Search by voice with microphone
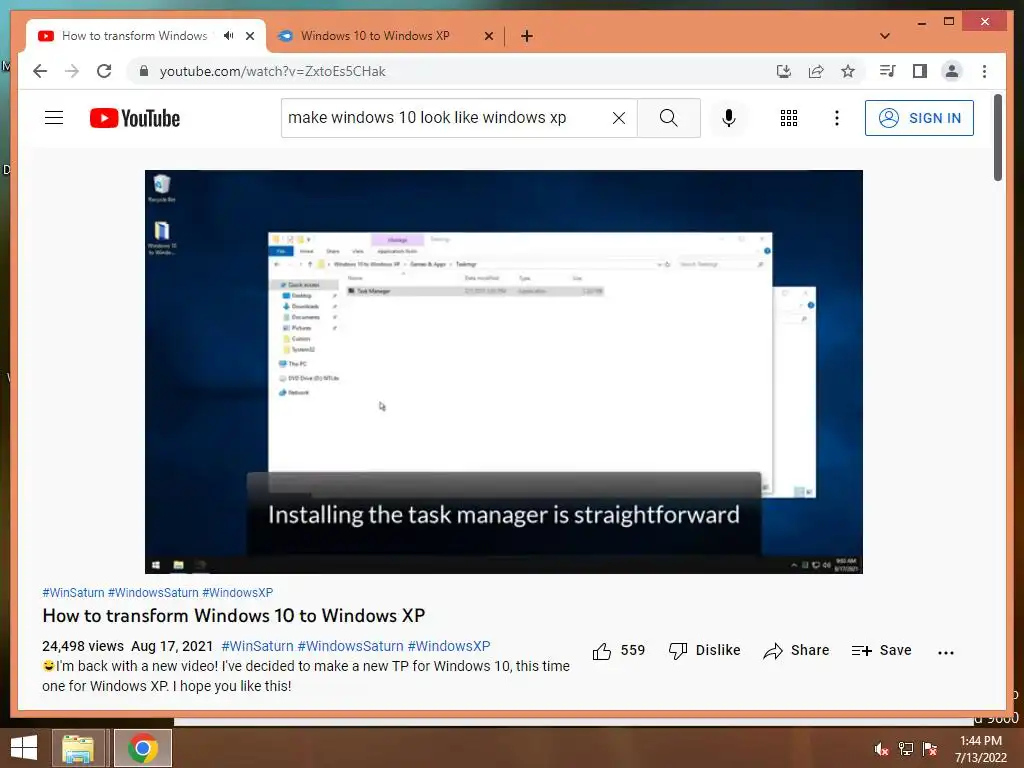The width and height of the screenshot is (1024, 768). pos(729,118)
